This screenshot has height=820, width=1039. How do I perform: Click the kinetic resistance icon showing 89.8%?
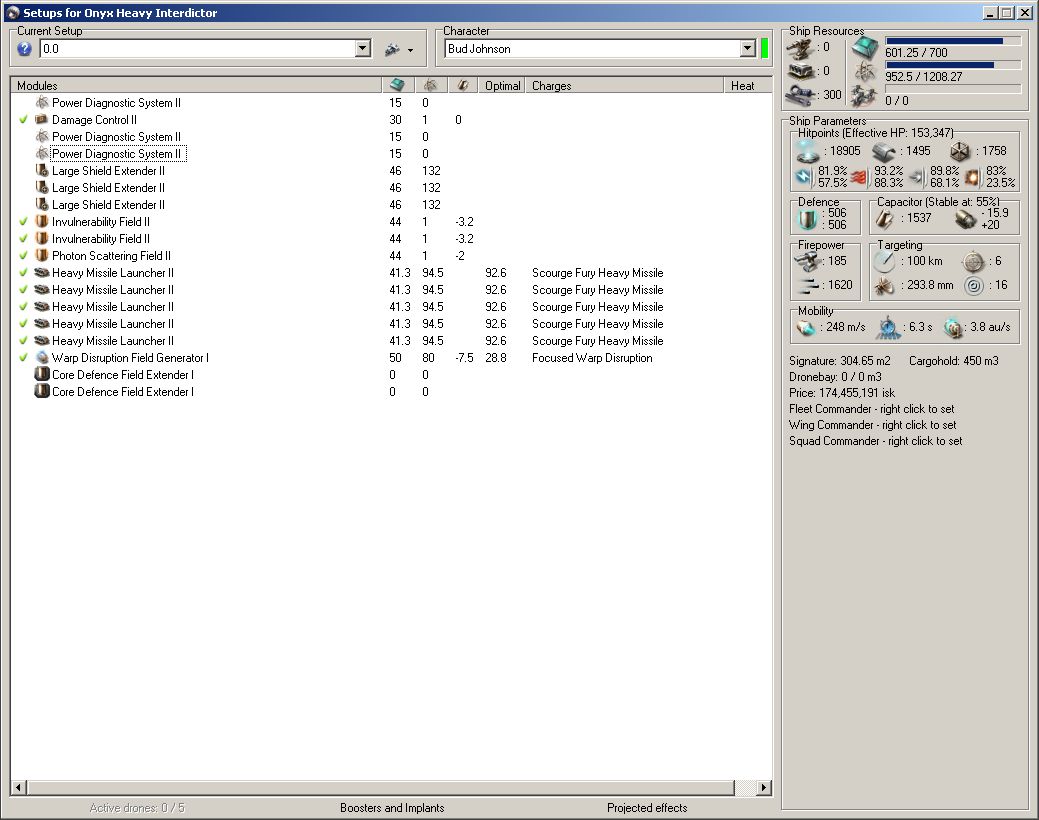click(x=916, y=177)
